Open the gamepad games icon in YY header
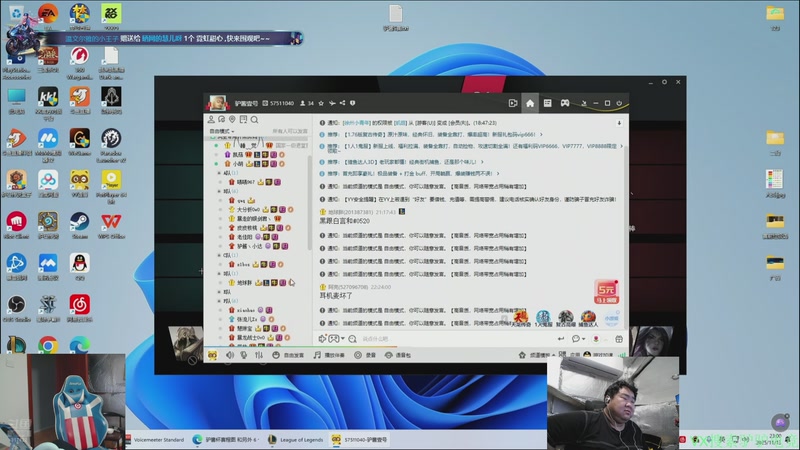Viewport: 800px width, 450px height. click(565, 103)
